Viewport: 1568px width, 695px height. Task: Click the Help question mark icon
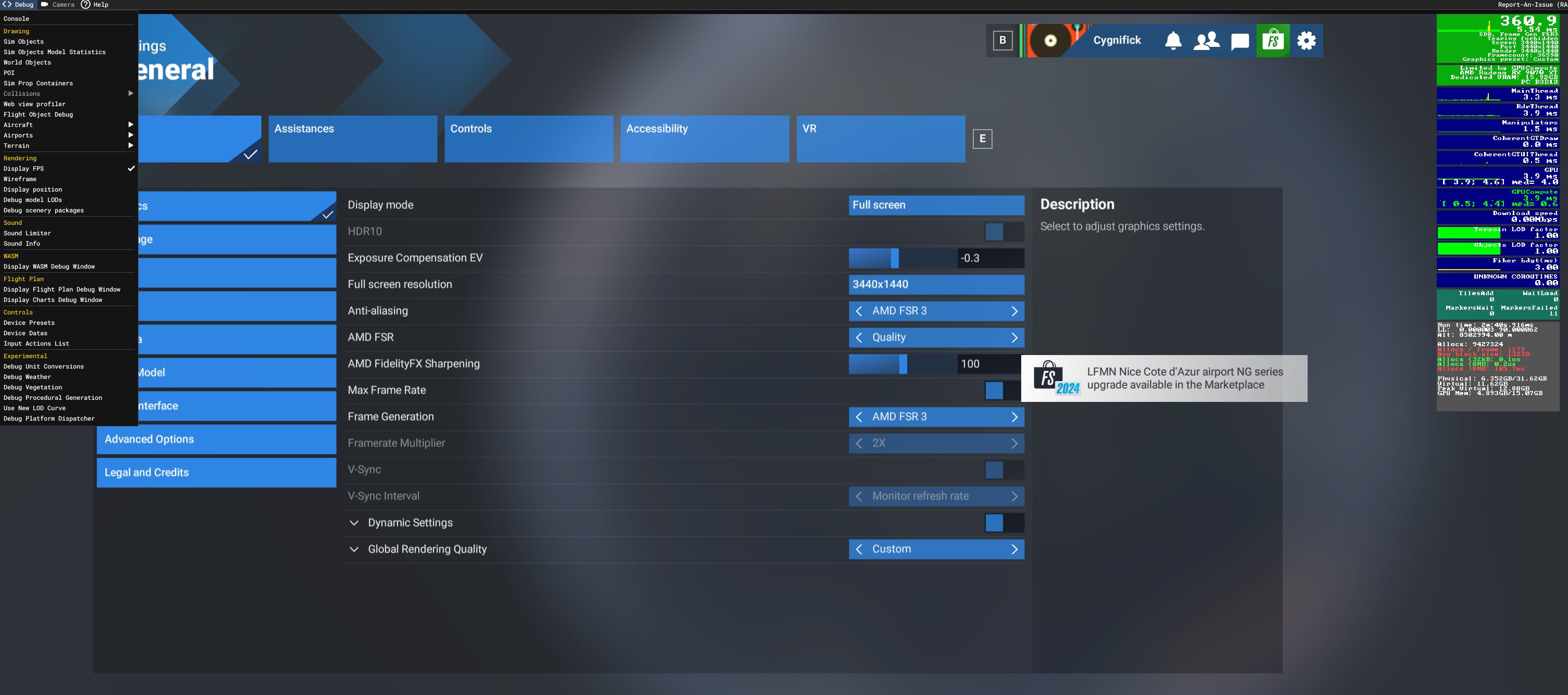[86, 4]
